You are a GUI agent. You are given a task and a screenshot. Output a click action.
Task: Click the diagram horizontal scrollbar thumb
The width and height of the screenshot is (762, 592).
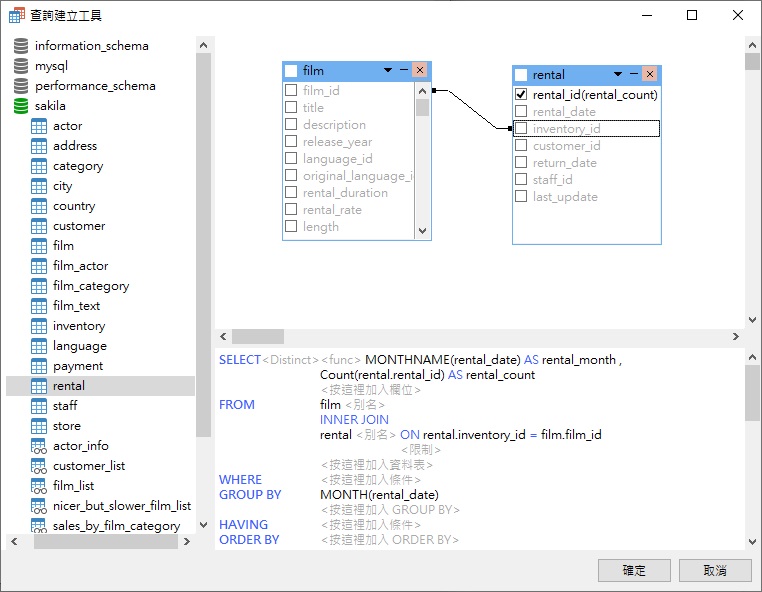click(258, 337)
